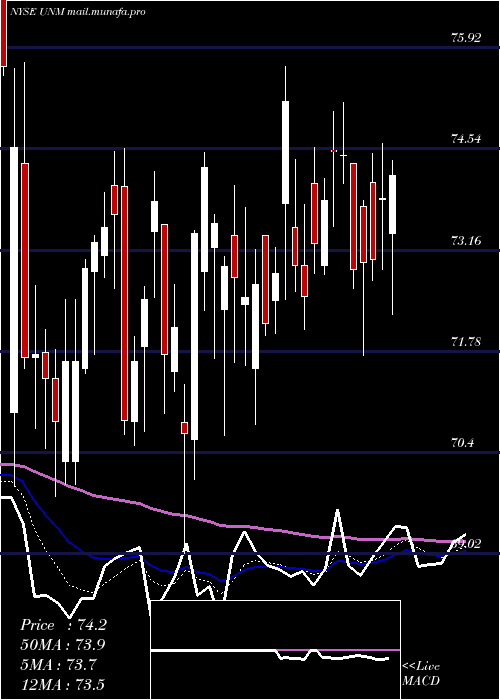Click the 73.16 price level label

pyautogui.click(x=466, y=241)
